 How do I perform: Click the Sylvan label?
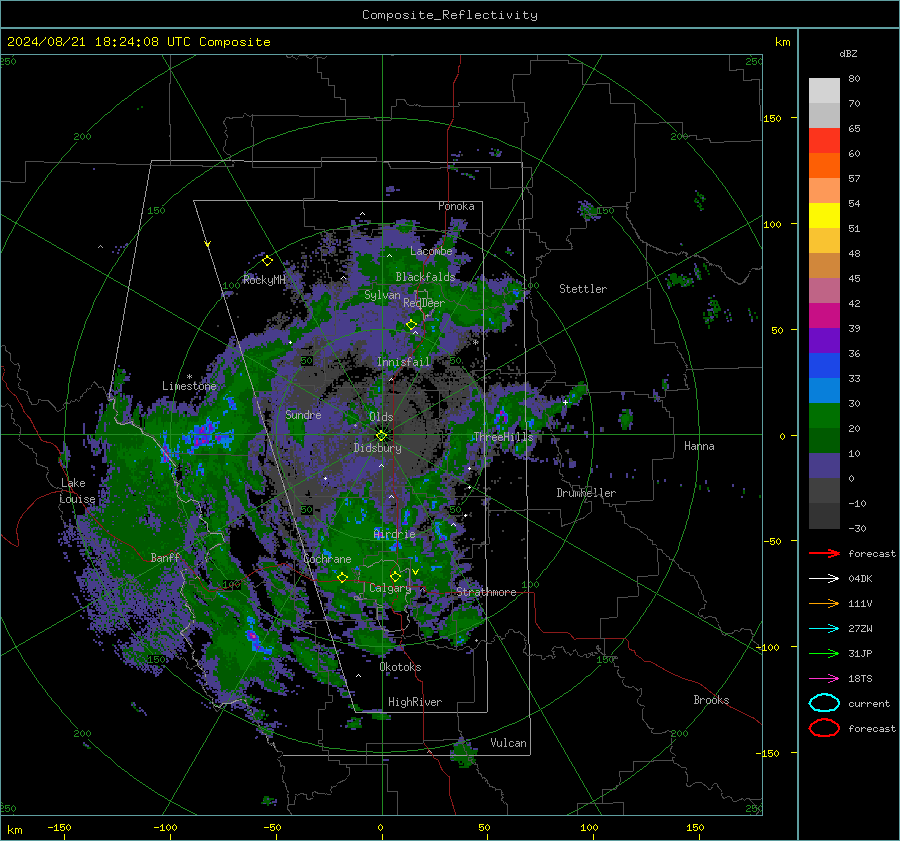click(x=382, y=295)
